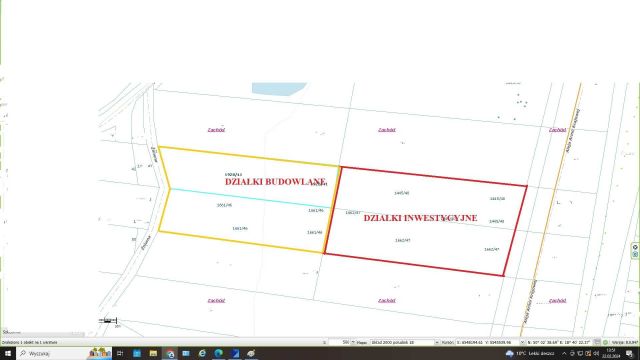The image size is (640, 360).
Task: Click the DZIAŁKI INWESTYCYJNE label
Action: click(420, 218)
